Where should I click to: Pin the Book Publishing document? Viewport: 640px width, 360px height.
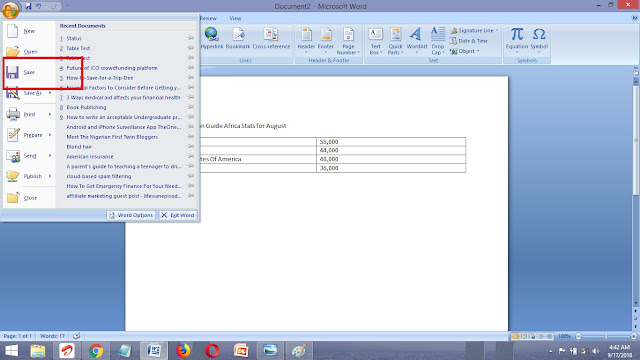(x=191, y=107)
